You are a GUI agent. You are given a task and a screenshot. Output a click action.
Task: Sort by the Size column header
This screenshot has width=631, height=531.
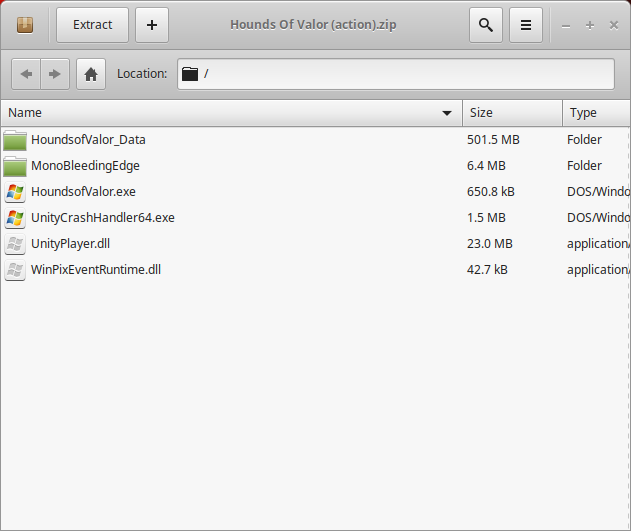(512, 113)
